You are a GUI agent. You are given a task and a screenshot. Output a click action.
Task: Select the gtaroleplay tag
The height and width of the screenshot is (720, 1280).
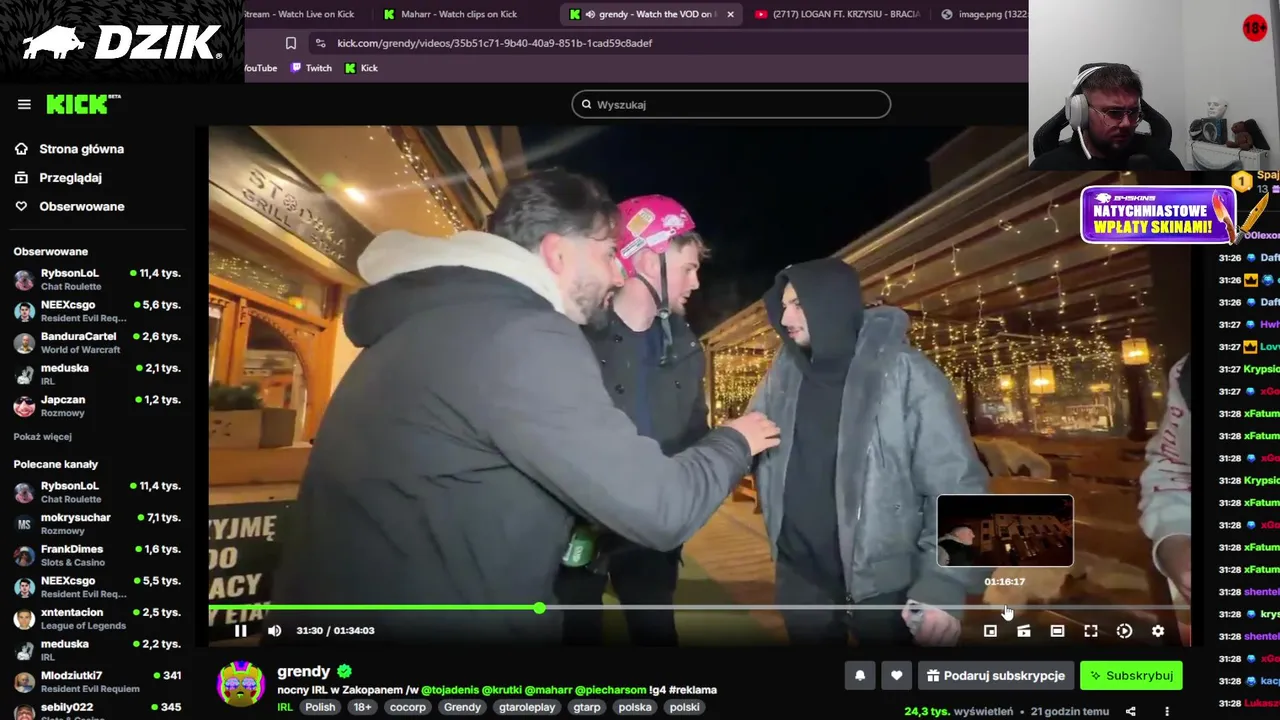(527, 707)
